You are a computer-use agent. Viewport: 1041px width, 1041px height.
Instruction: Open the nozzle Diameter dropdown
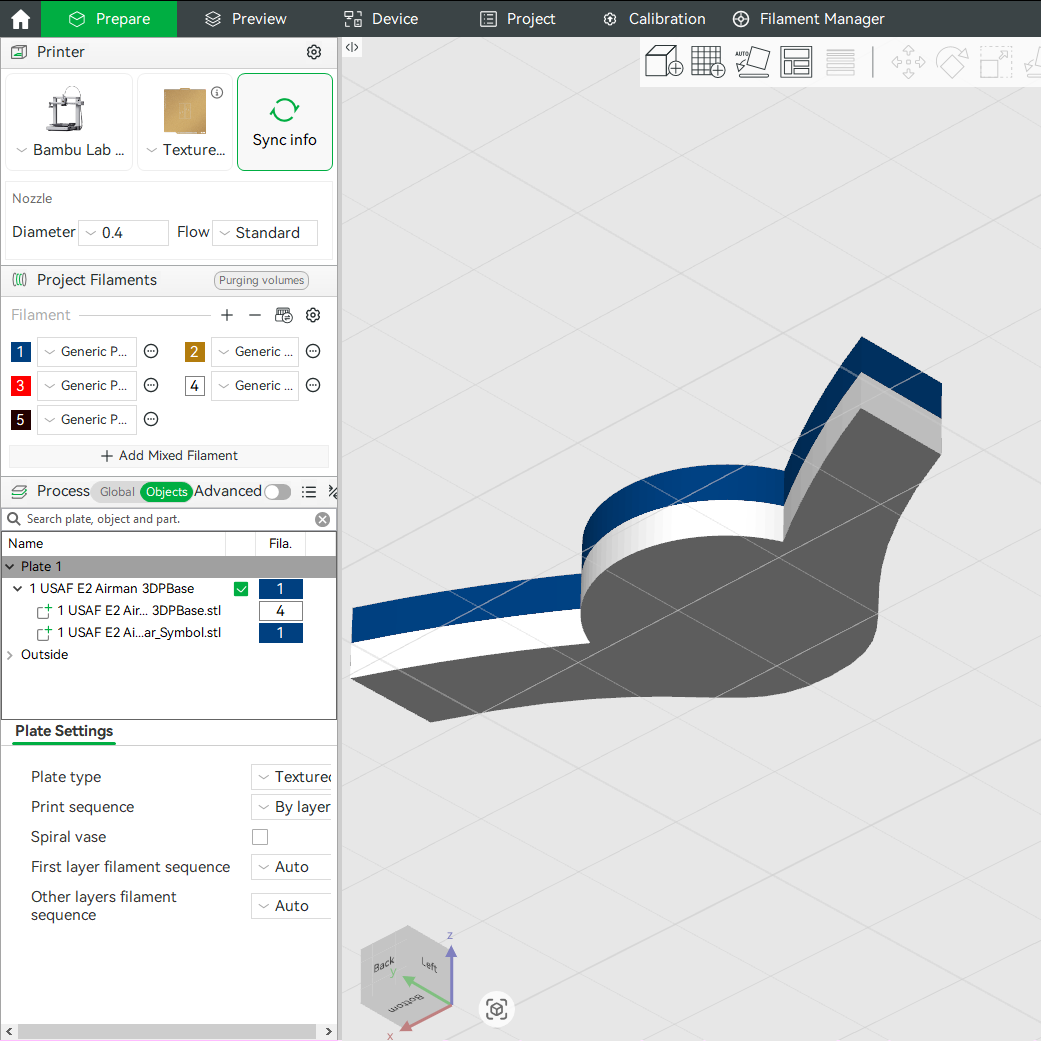(x=123, y=233)
